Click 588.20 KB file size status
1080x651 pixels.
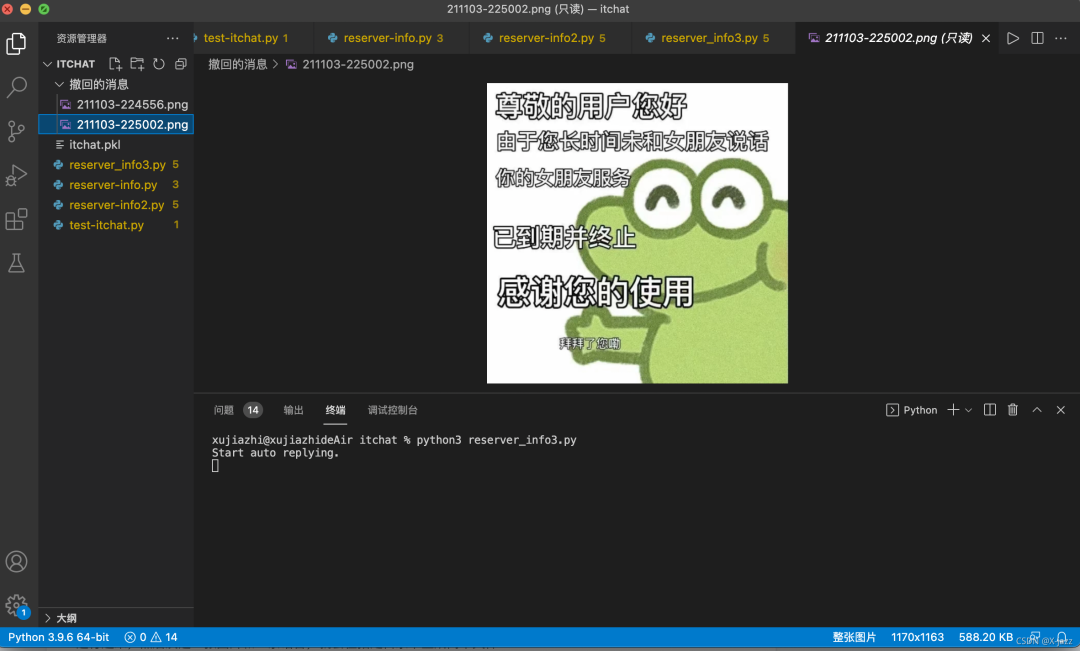(x=986, y=637)
